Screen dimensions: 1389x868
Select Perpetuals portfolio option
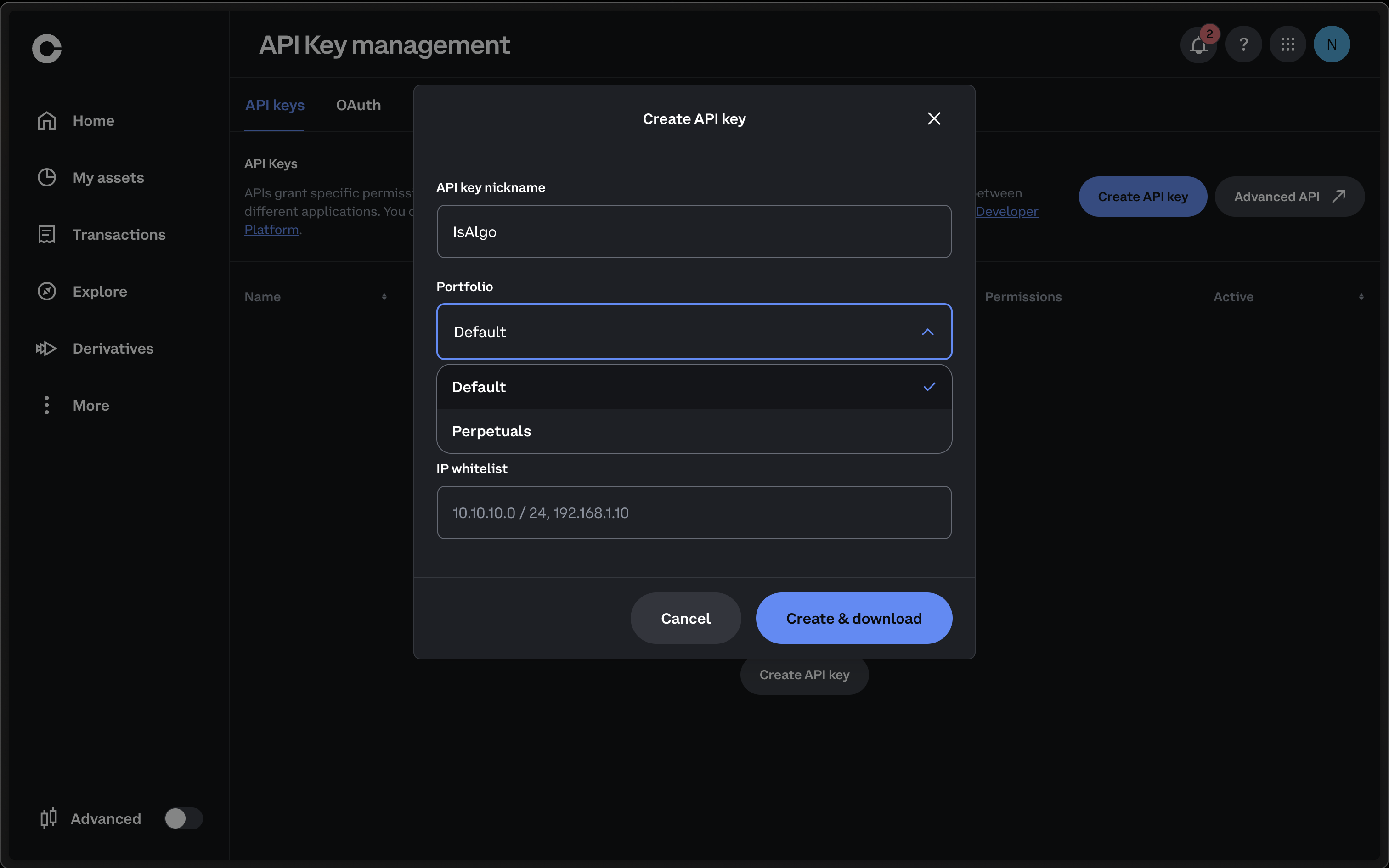tap(694, 431)
